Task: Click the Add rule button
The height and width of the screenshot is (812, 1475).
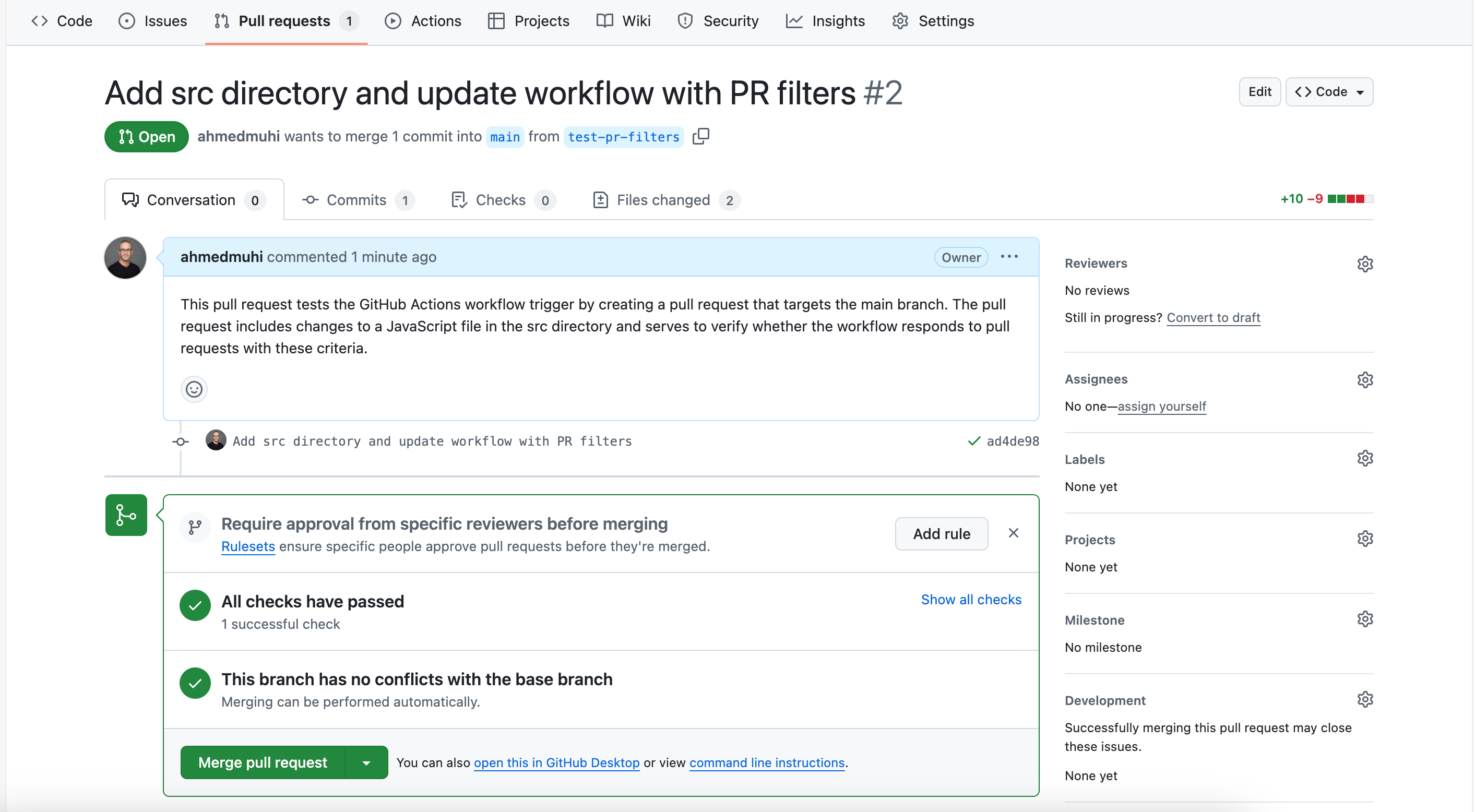Action: (x=941, y=534)
